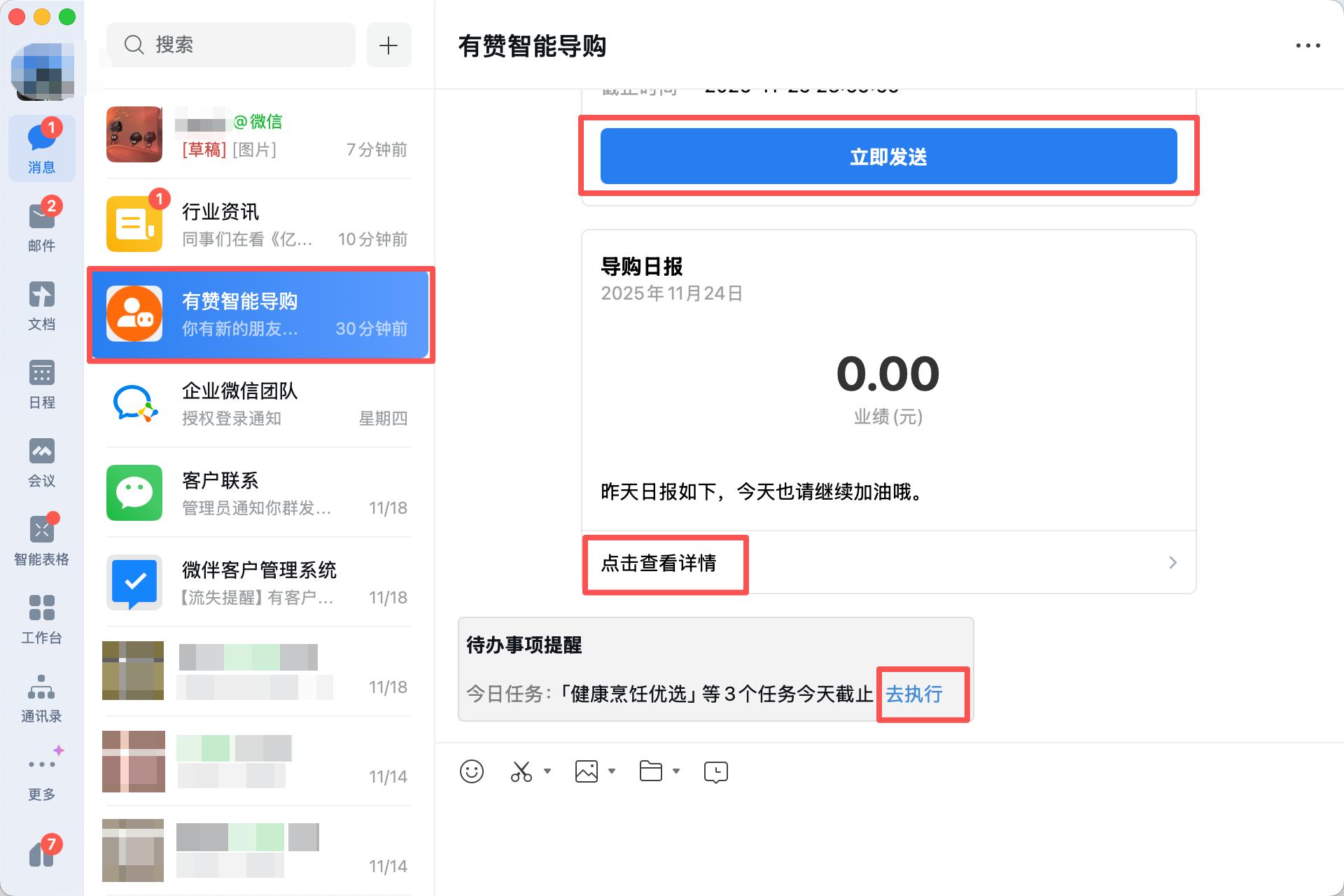The height and width of the screenshot is (896, 1344).
Task: Click the 搜索 search field
Action: coord(231,45)
